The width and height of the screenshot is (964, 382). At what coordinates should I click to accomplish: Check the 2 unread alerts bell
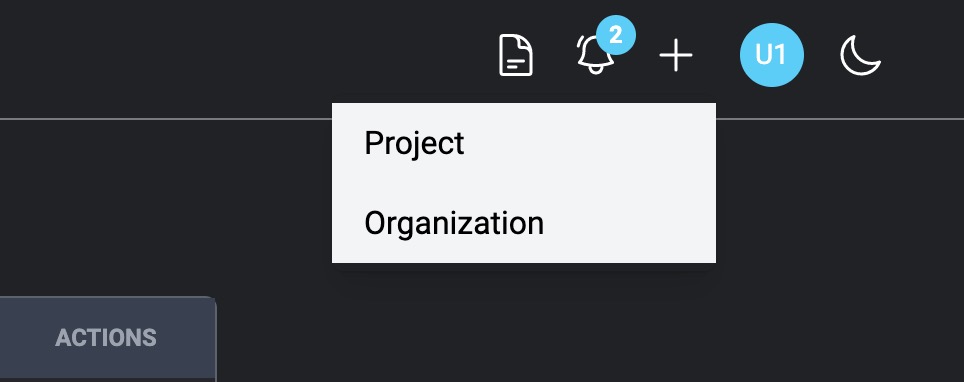tap(595, 54)
